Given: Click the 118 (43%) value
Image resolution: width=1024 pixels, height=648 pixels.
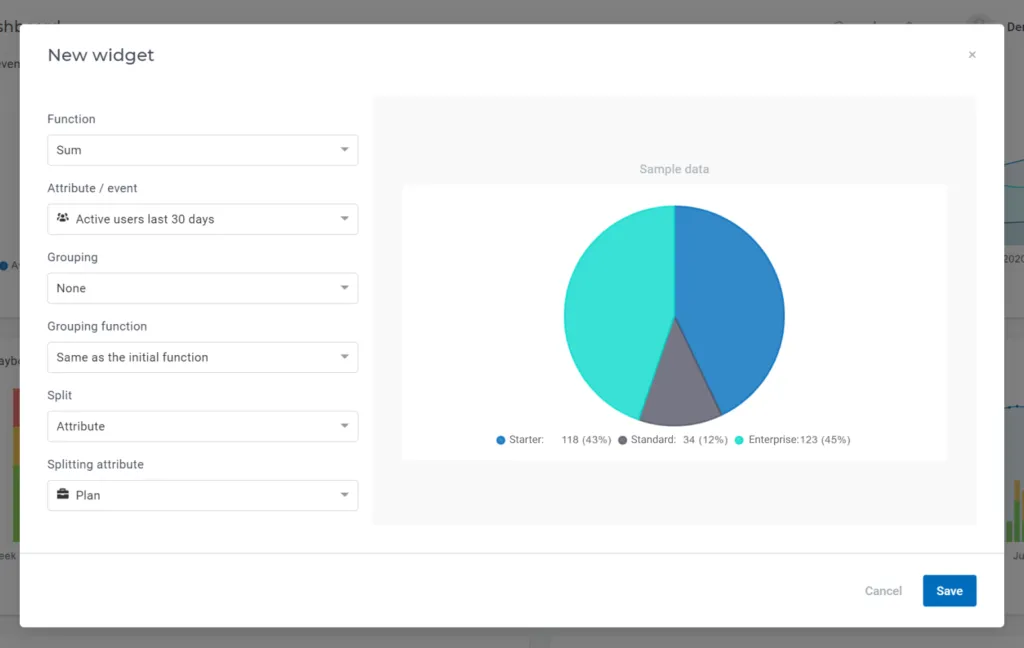Looking at the screenshot, I should (x=586, y=440).
